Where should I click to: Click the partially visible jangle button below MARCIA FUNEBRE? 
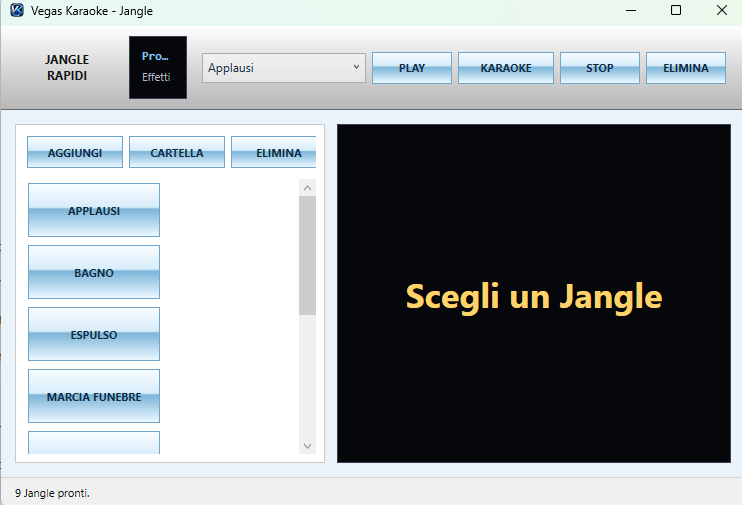(x=94, y=443)
